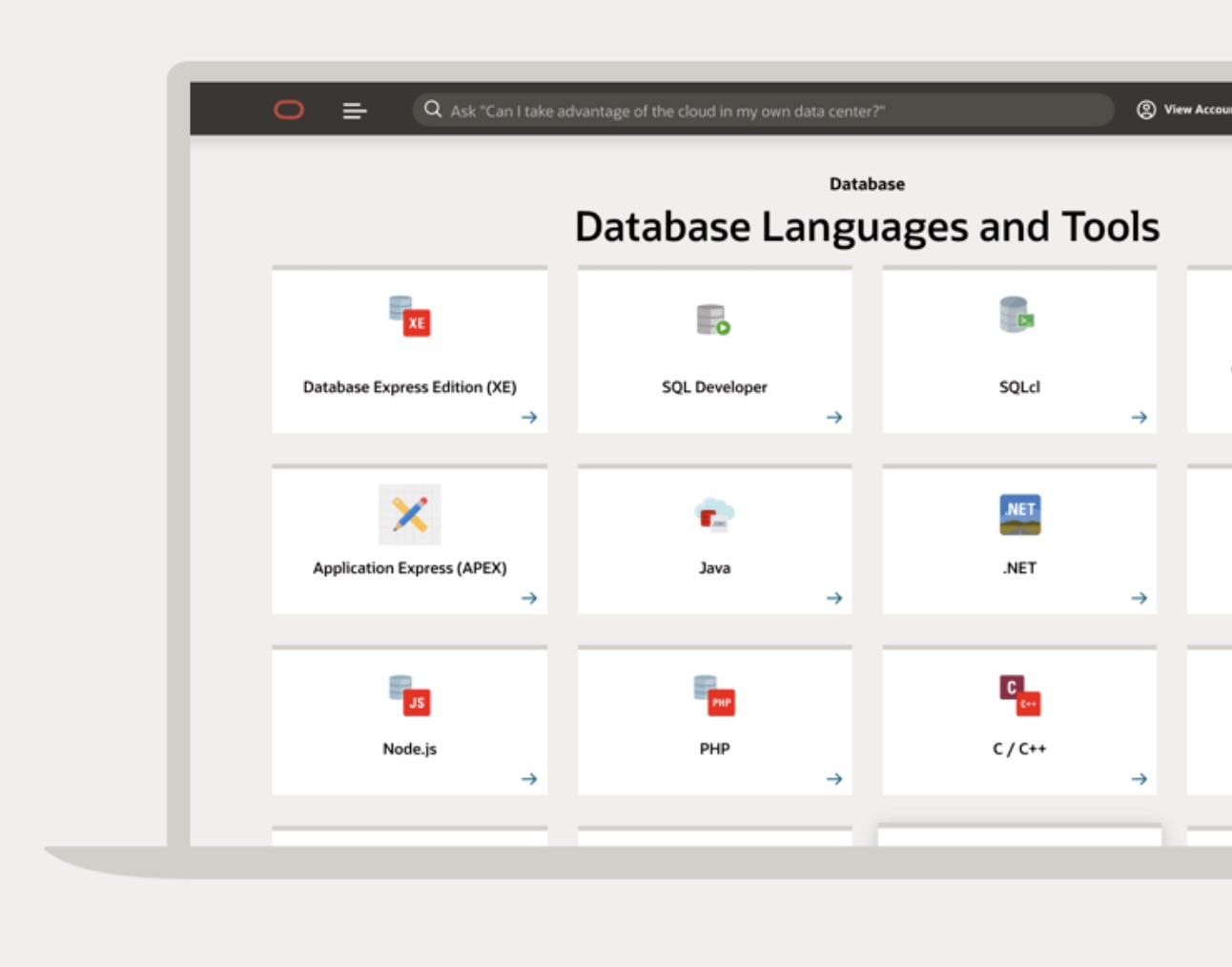Viewport: 1232px width, 967px height.
Task: Follow the arrow on the Node.js card
Action: 529,779
